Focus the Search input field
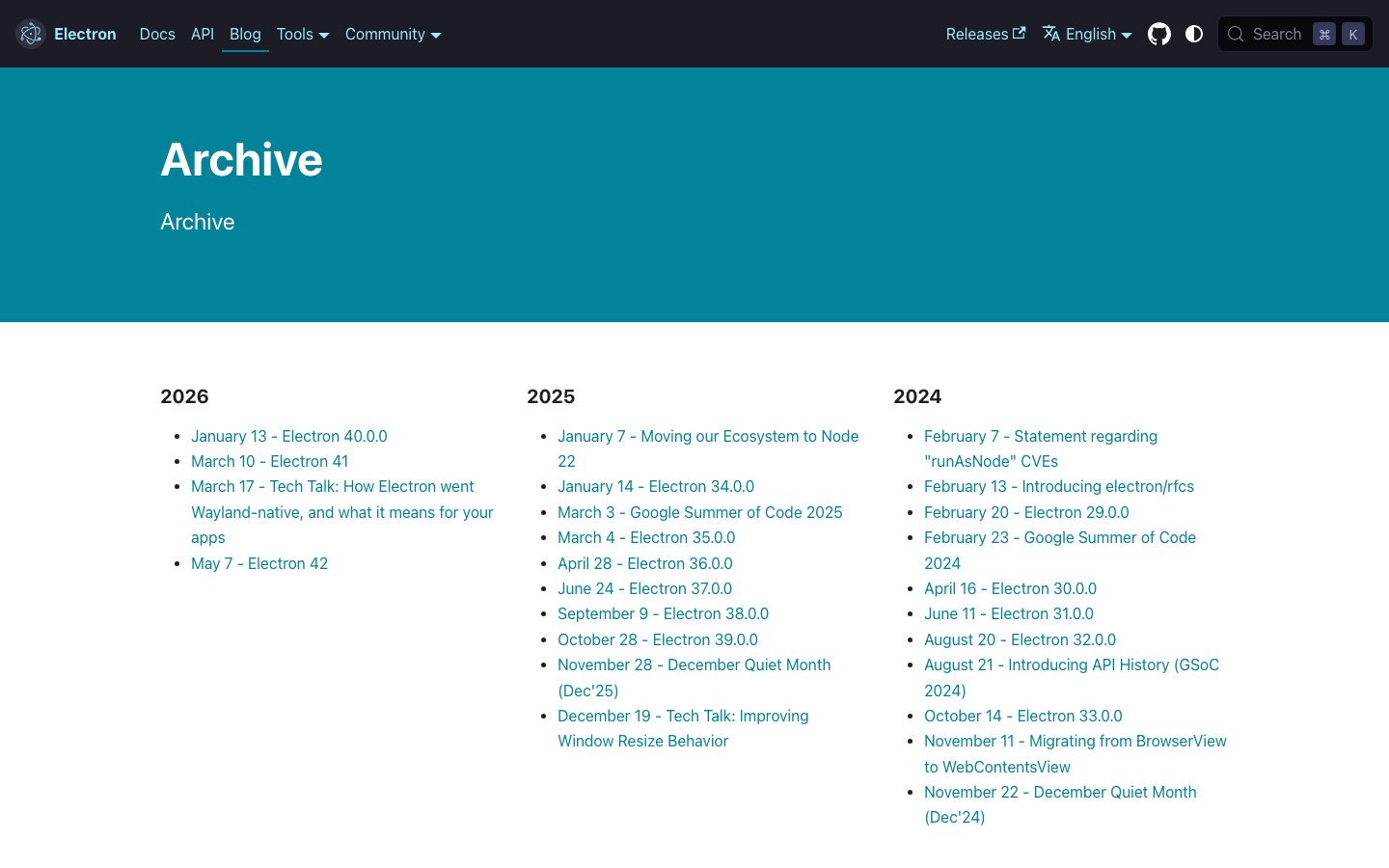The height and width of the screenshot is (868, 1389). coord(1295,34)
